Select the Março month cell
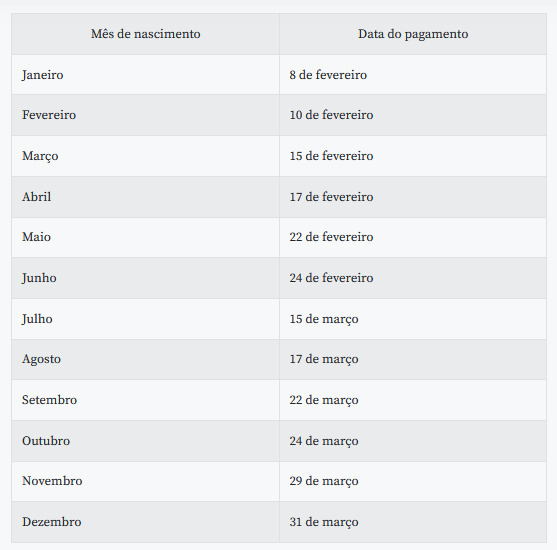Image resolution: width=557 pixels, height=550 pixels. click(145, 156)
